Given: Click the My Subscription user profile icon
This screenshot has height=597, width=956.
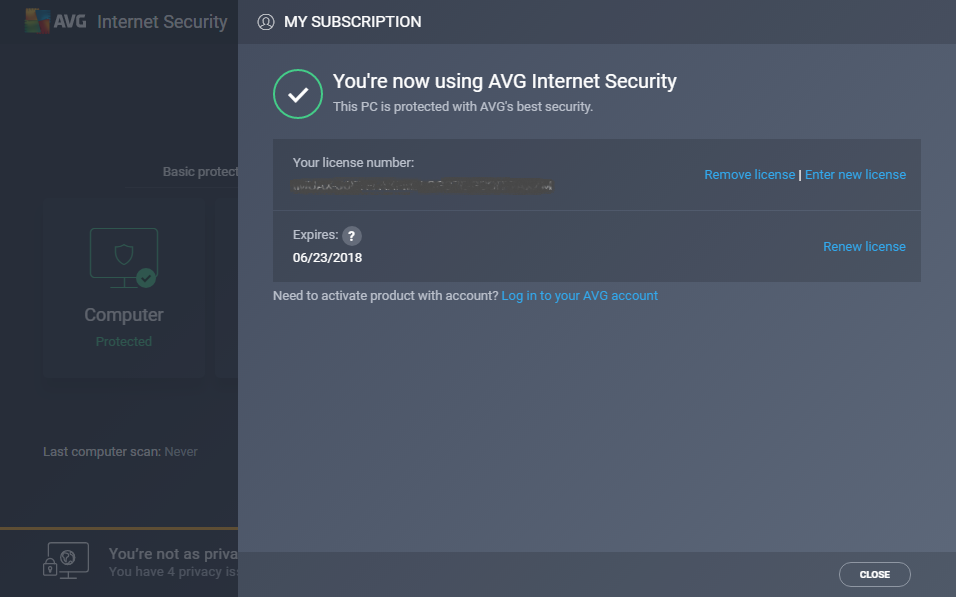Looking at the screenshot, I should (266, 22).
